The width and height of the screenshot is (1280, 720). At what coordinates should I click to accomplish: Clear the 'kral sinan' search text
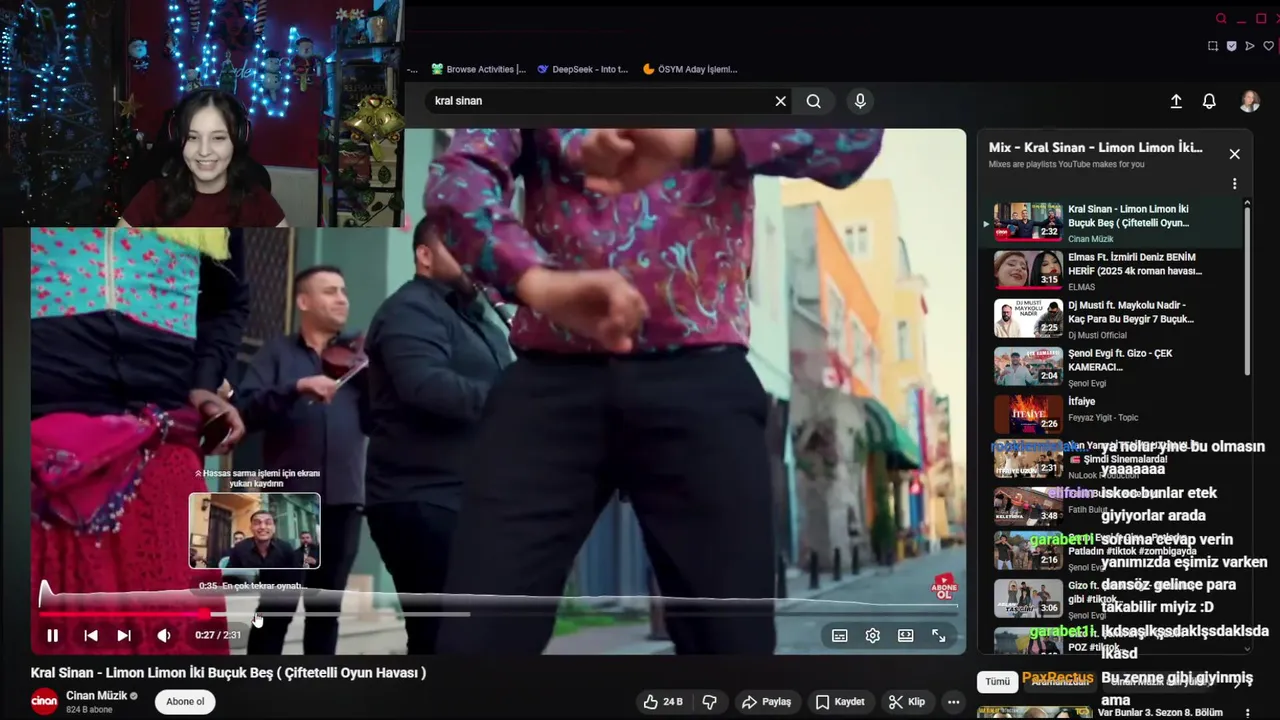[x=781, y=101]
